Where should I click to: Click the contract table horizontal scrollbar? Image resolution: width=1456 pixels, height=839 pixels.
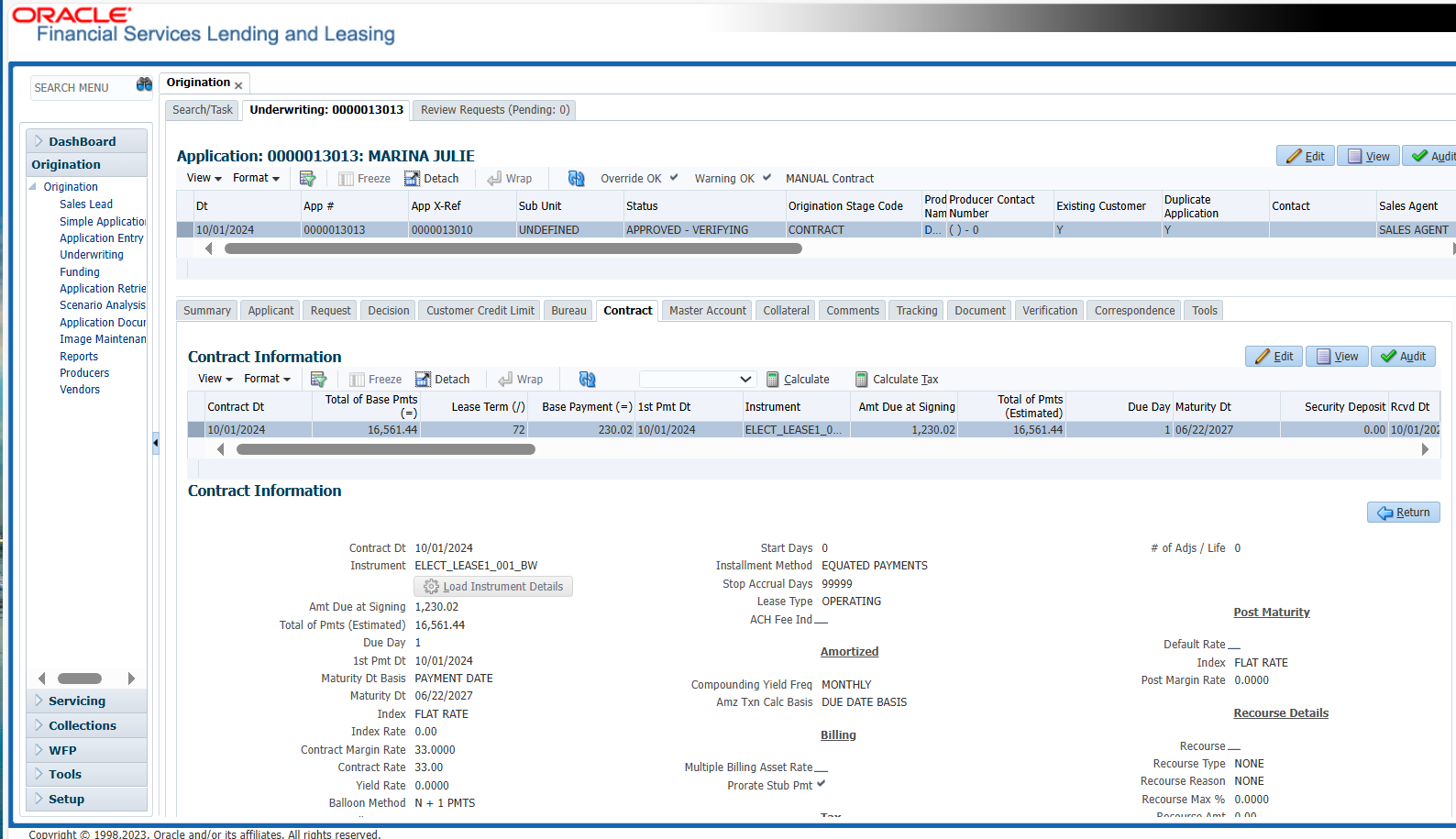coord(385,449)
